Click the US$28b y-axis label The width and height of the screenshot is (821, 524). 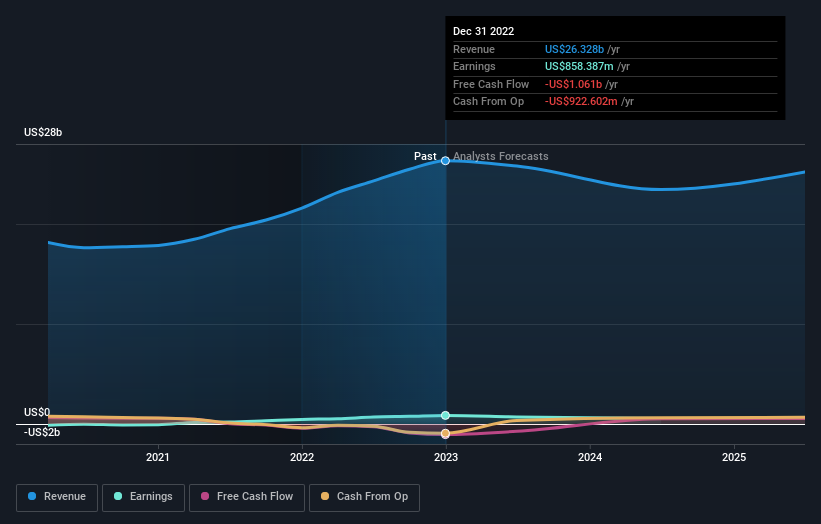pyautogui.click(x=43, y=132)
